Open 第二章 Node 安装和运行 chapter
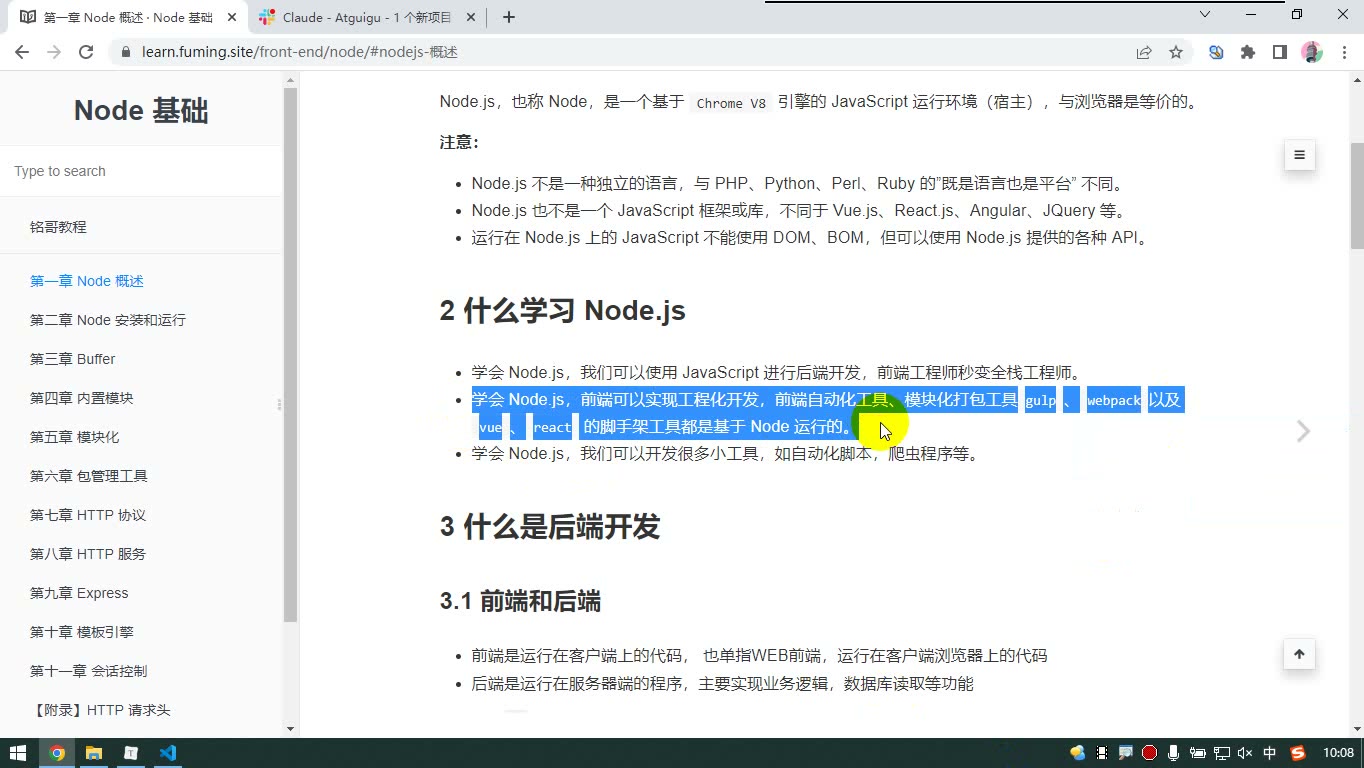The height and width of the screenshot is (768, 1364). click(x=108, y=320)
